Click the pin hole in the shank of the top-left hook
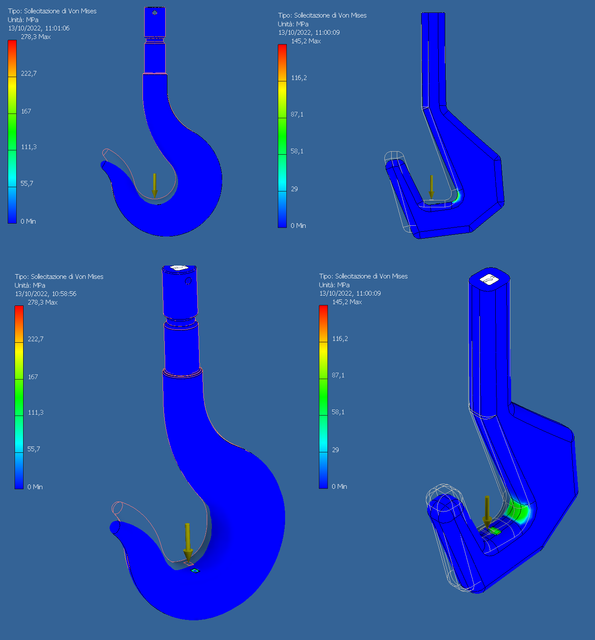The image size is (595, 640). click(155, 13)
